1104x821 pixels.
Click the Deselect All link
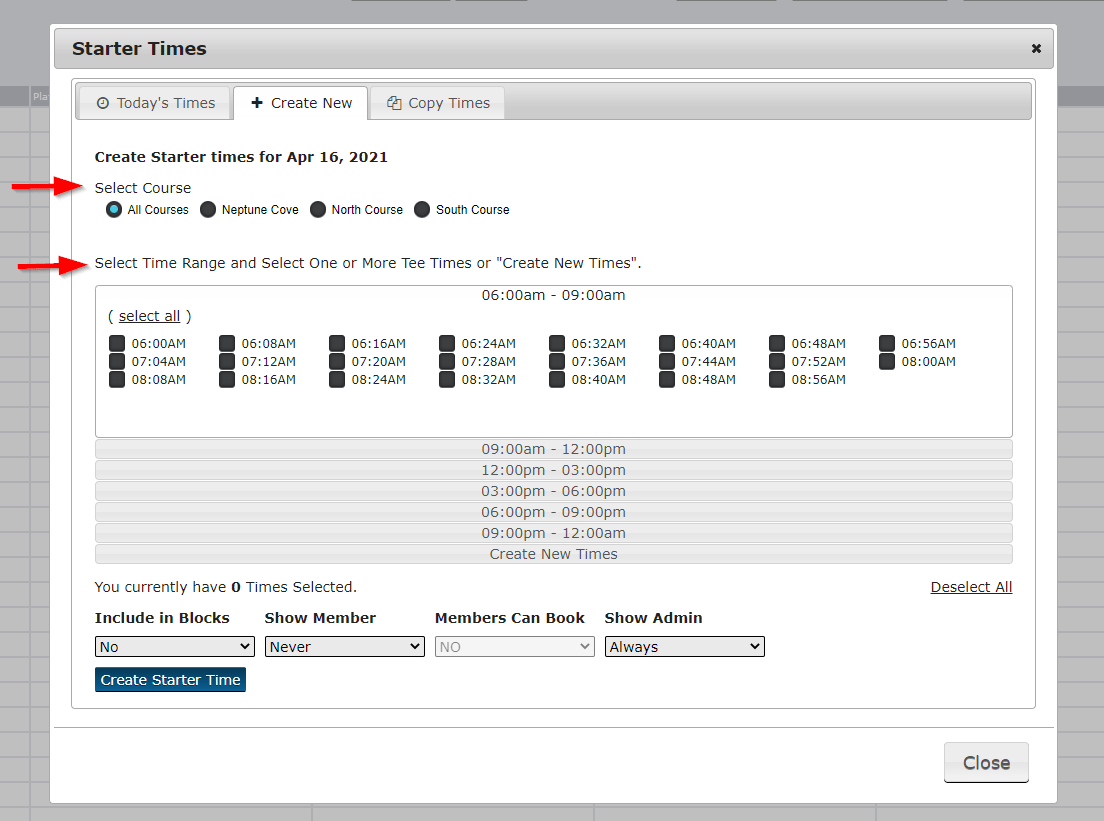[971, 587]
